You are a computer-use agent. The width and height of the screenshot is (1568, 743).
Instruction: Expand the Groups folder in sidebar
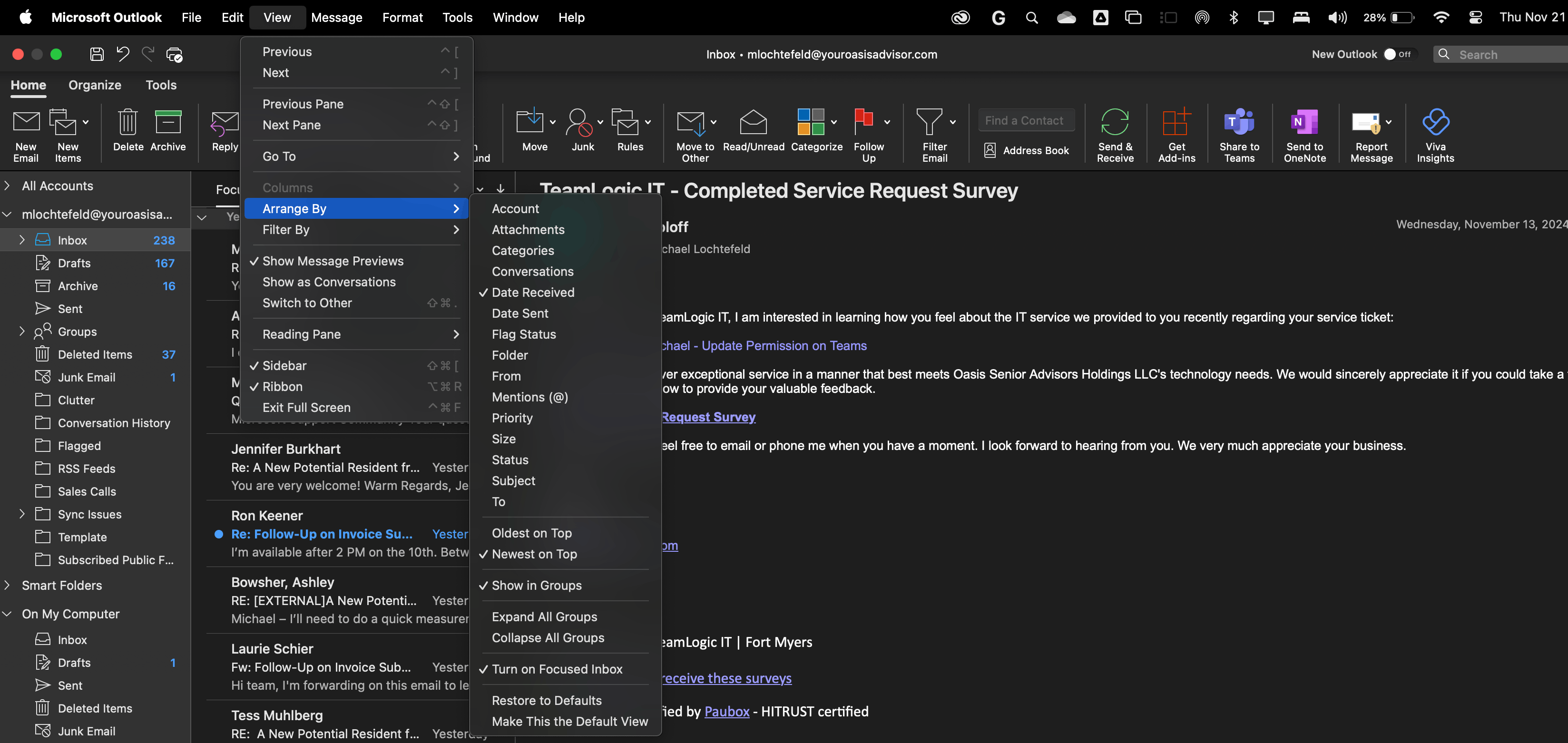point(22,331)
